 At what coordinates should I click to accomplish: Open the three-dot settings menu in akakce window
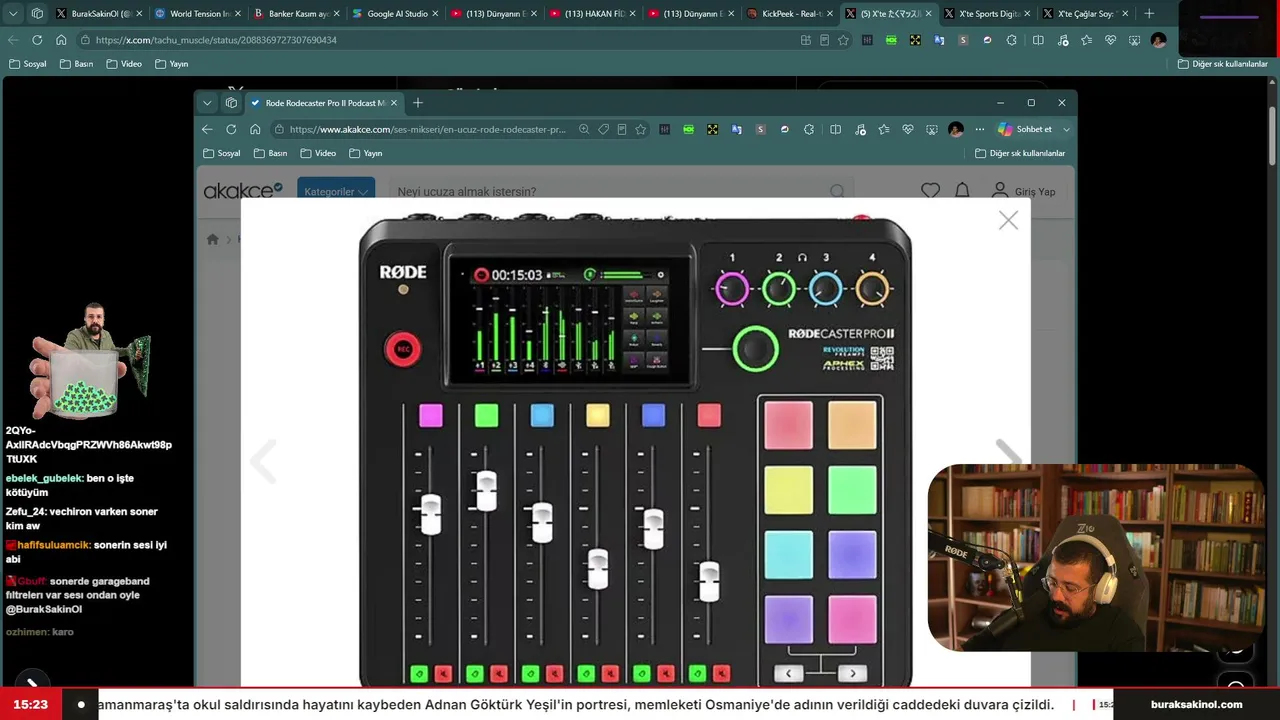click(x=980, y=129)
